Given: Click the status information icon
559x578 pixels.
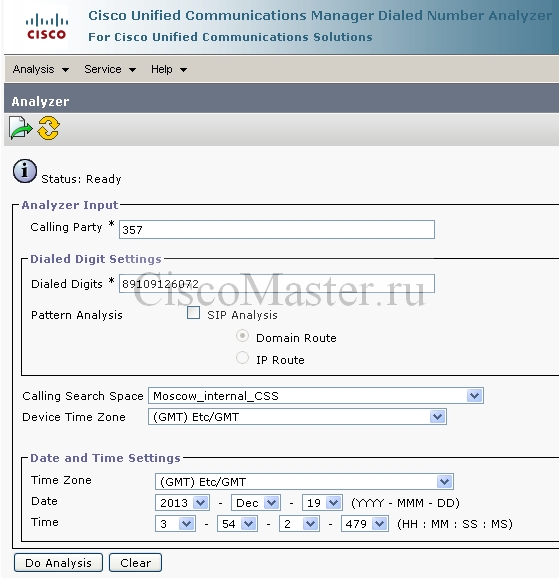Looking at the screenshot, I should 25,171.
